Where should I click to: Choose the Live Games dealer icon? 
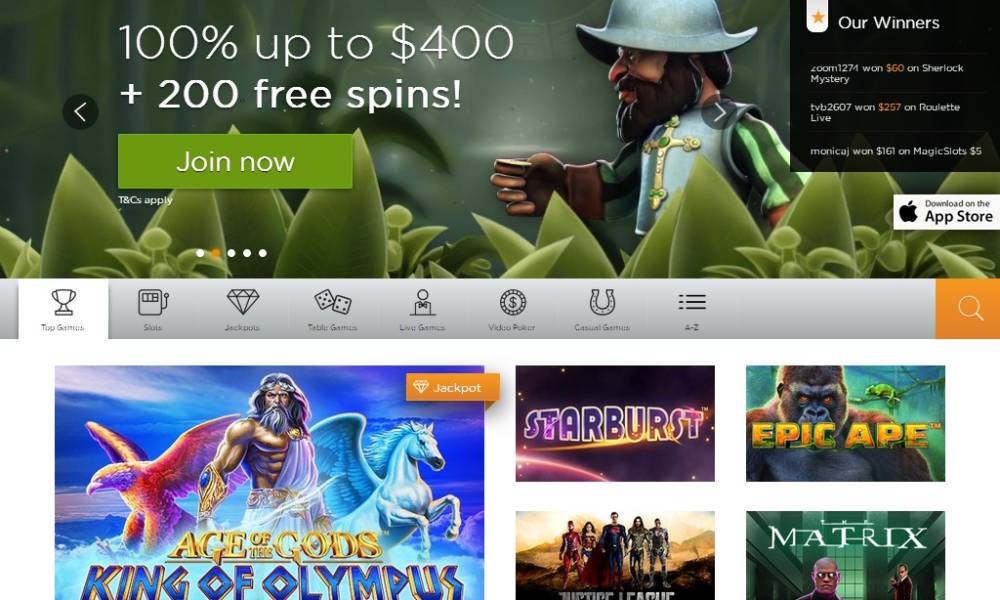pos(422,302)
